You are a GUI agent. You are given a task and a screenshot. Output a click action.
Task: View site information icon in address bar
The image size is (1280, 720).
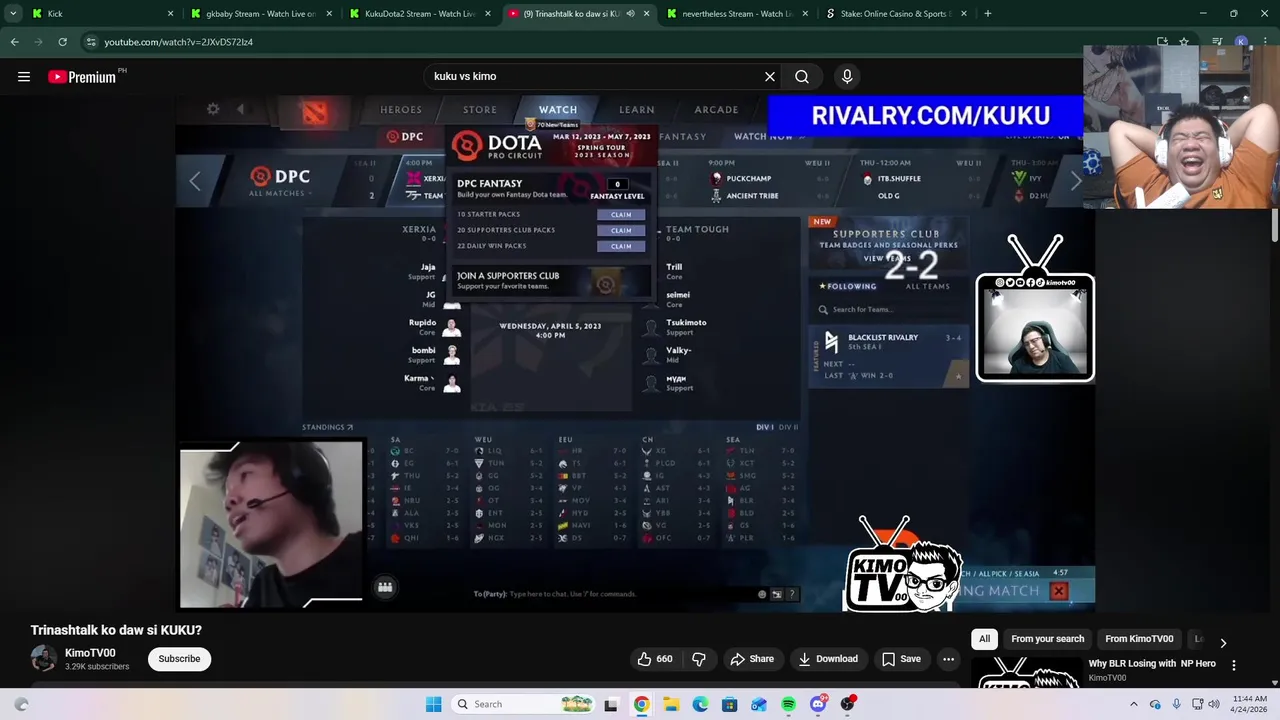91,42
